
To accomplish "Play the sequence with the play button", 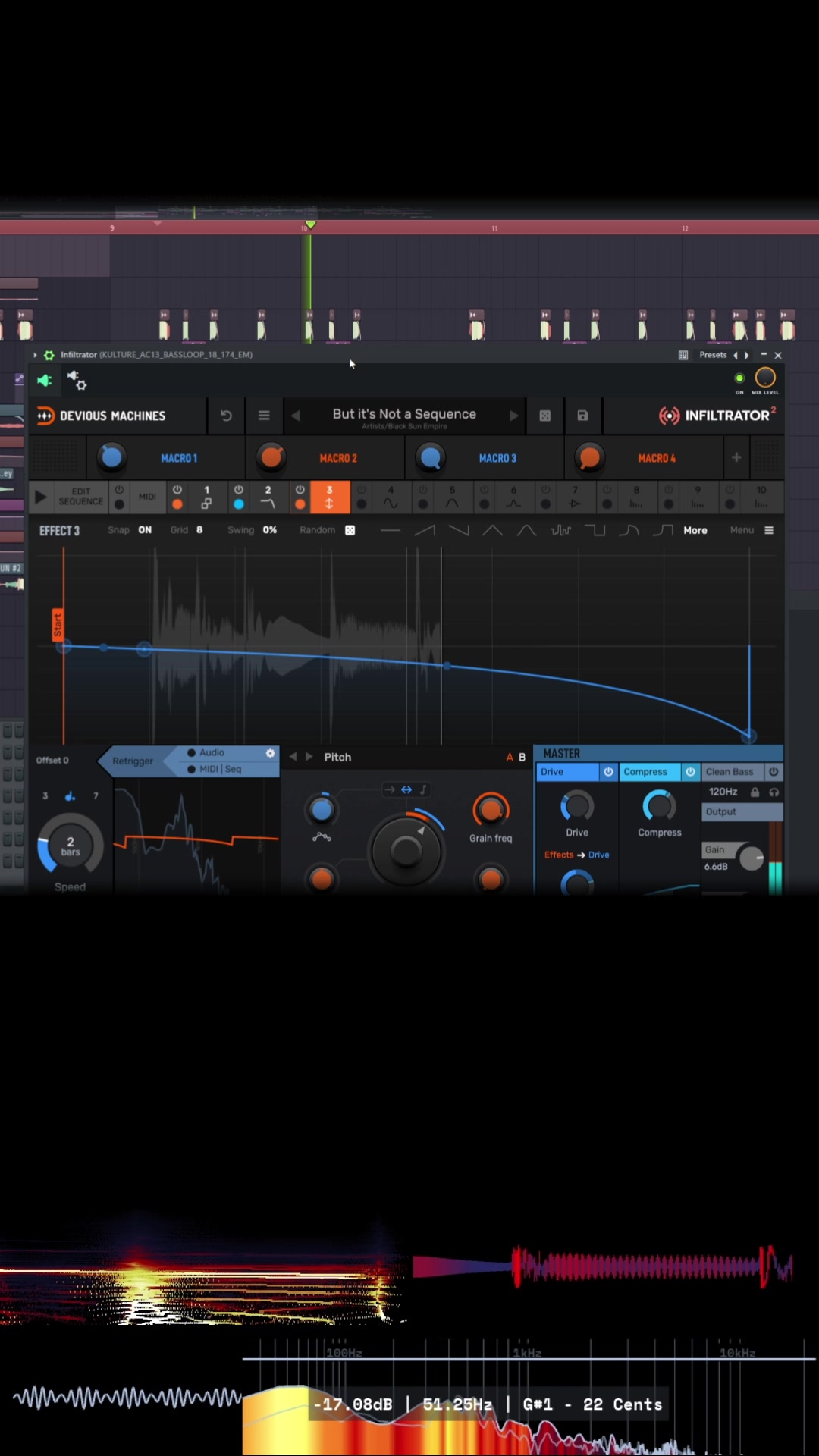I will click(x=41, y=497).
